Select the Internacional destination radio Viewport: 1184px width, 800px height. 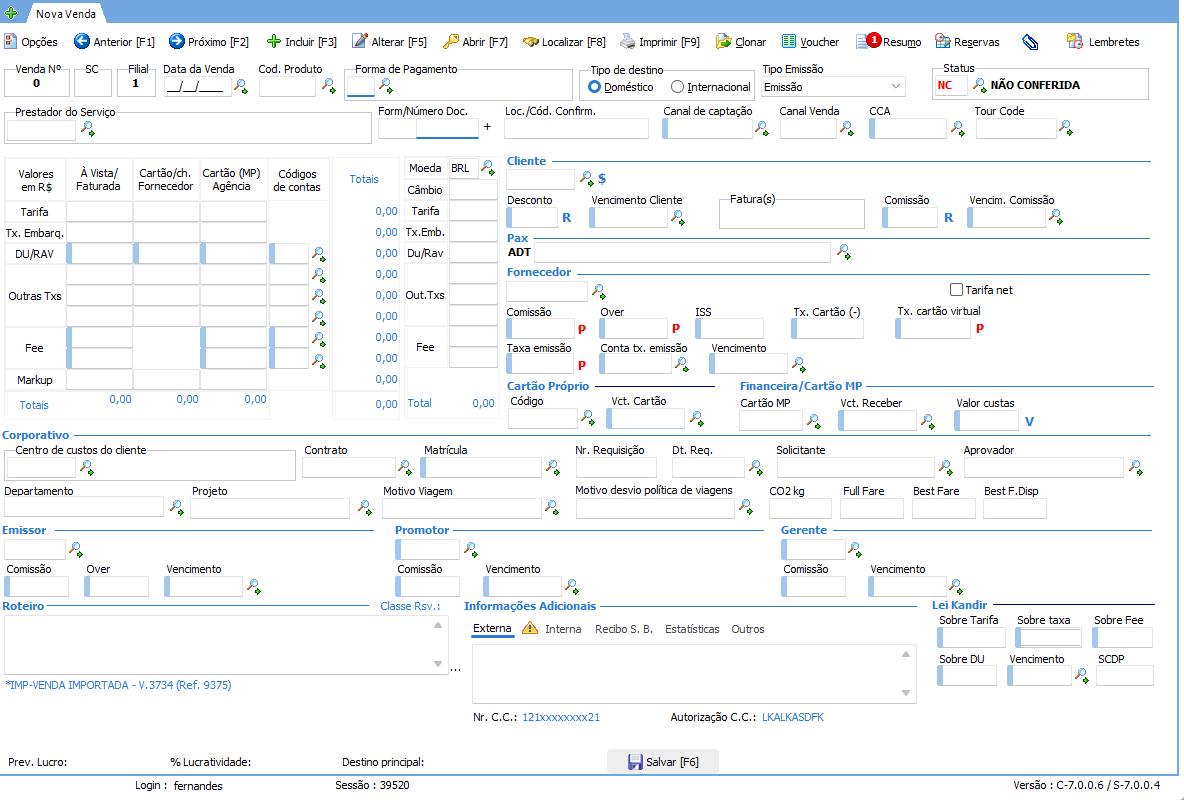[x=677, y=87]
